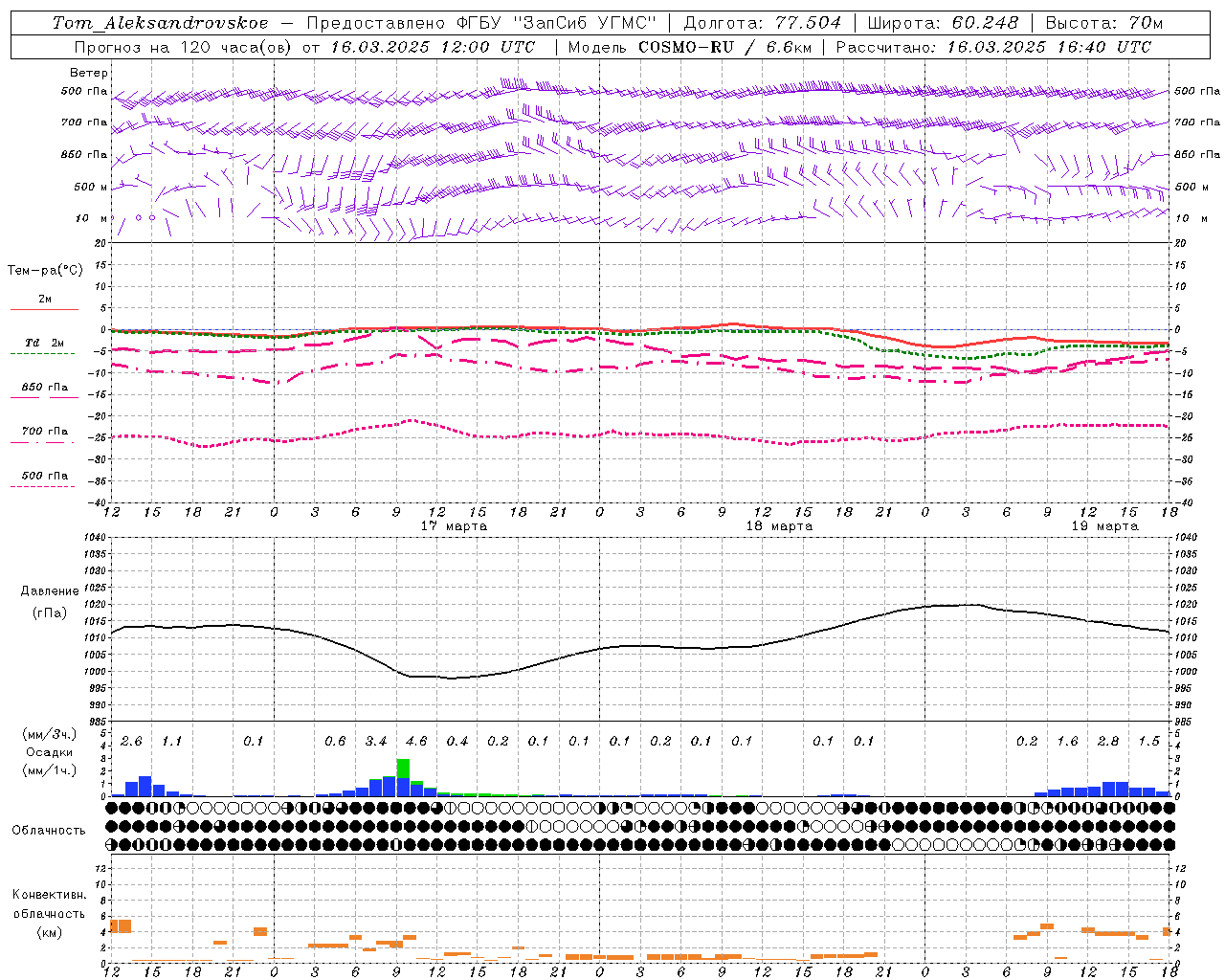Click the 'Высота: 70м' elevation label
Screen dimensions: 1225x980
1104,23
